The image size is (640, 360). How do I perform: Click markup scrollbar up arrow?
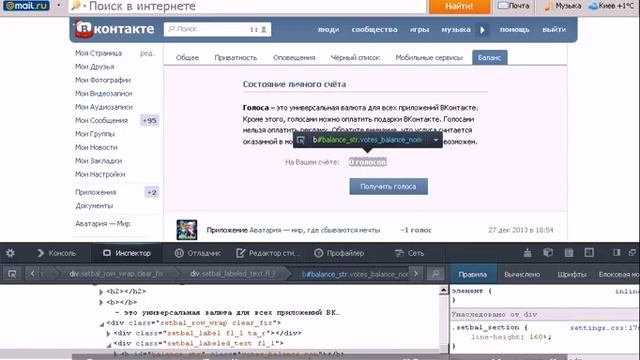click(444, 290)
